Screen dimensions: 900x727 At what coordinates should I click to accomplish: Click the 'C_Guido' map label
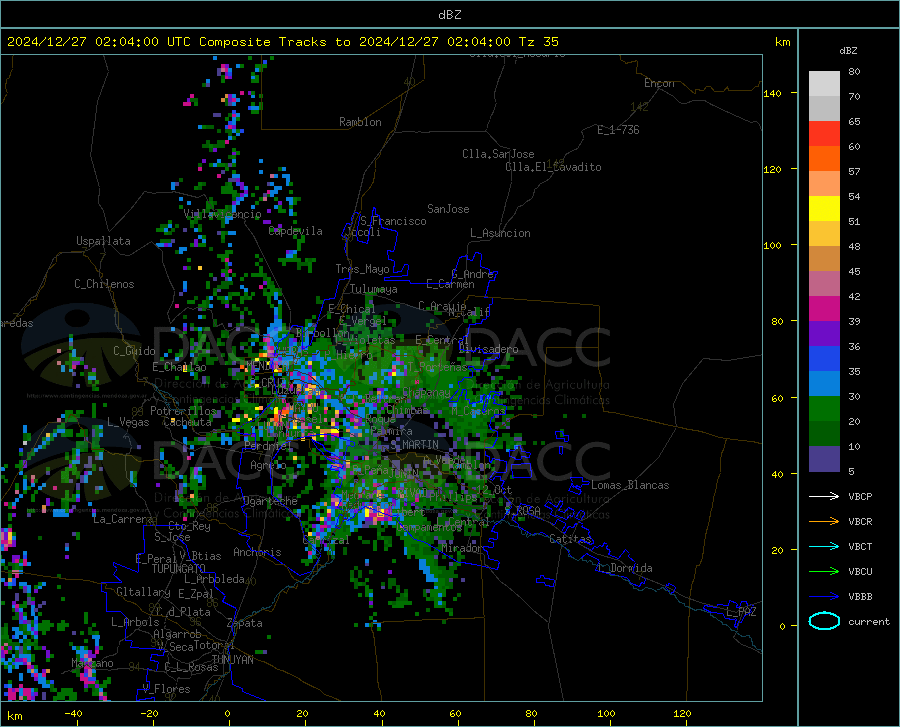134,351
